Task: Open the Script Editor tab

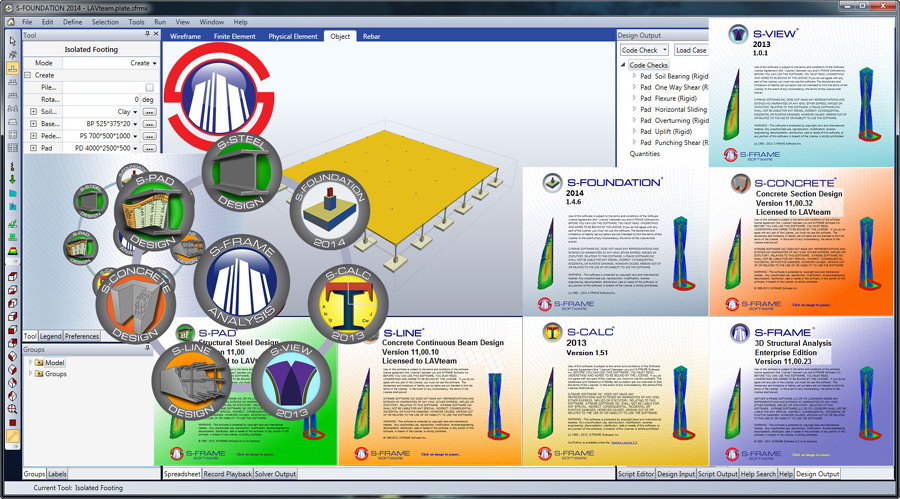Action: click(636, 474)
